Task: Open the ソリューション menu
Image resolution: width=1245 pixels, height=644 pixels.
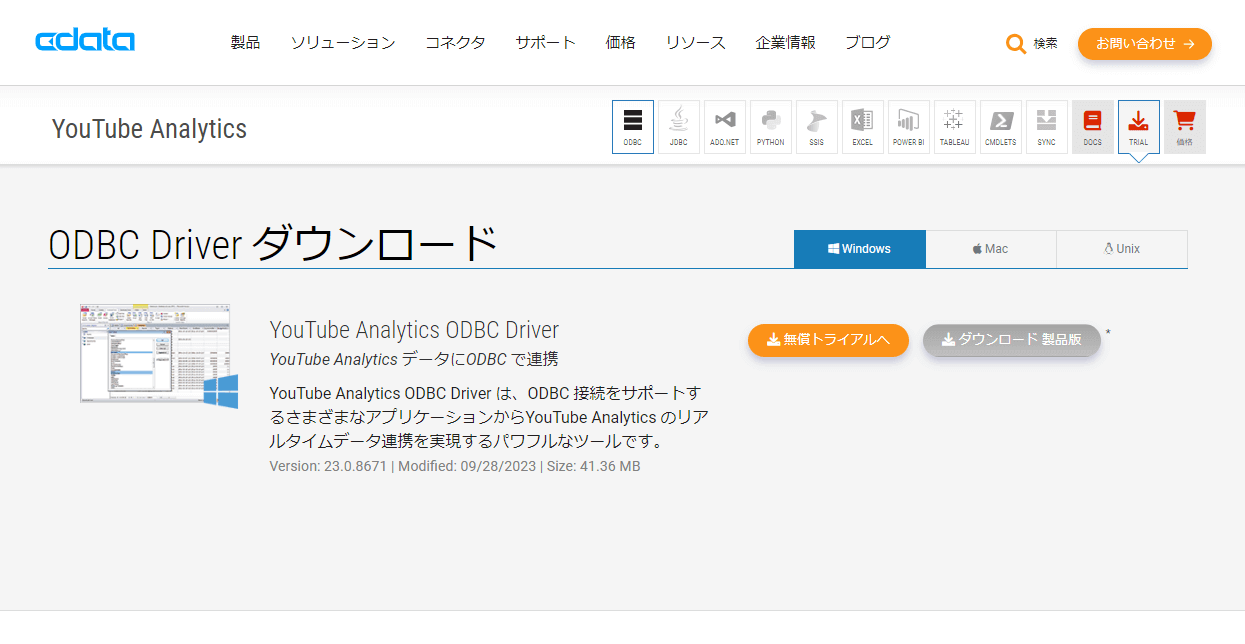Action: [x=343, y=43]
